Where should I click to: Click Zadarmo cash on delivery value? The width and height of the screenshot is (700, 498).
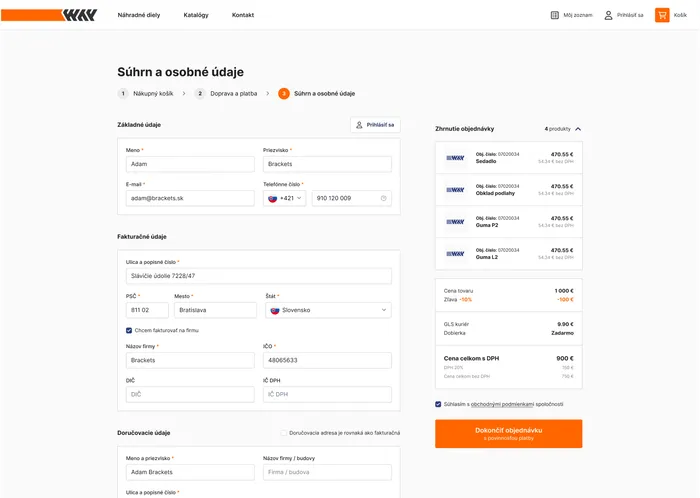point(562,333)
